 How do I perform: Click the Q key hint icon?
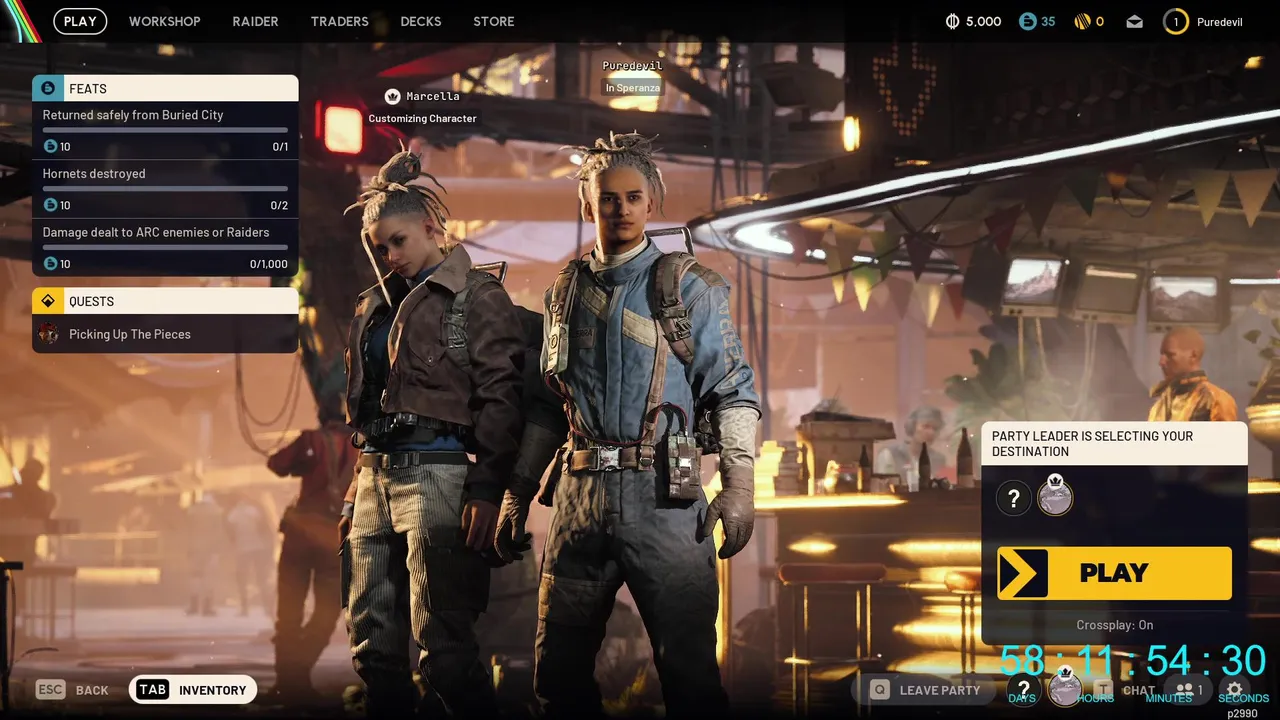(x=880, y=690)
